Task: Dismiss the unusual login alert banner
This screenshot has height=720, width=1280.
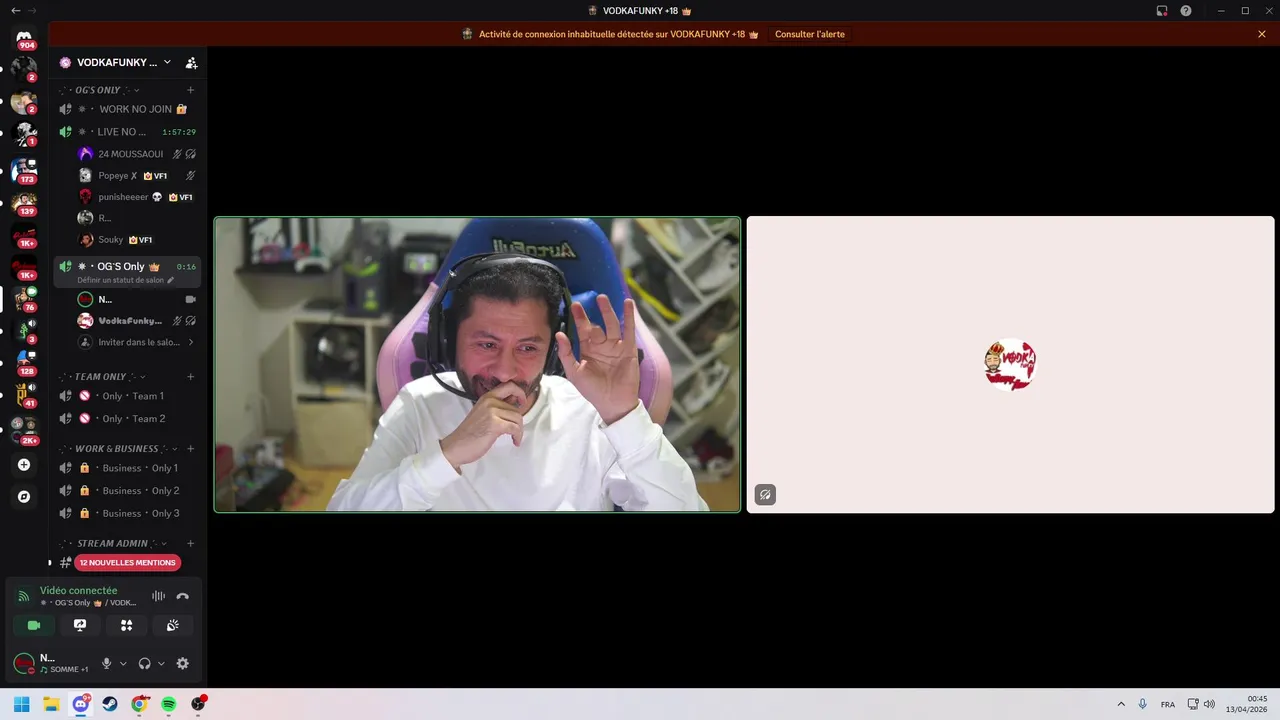Action: 1262,34
